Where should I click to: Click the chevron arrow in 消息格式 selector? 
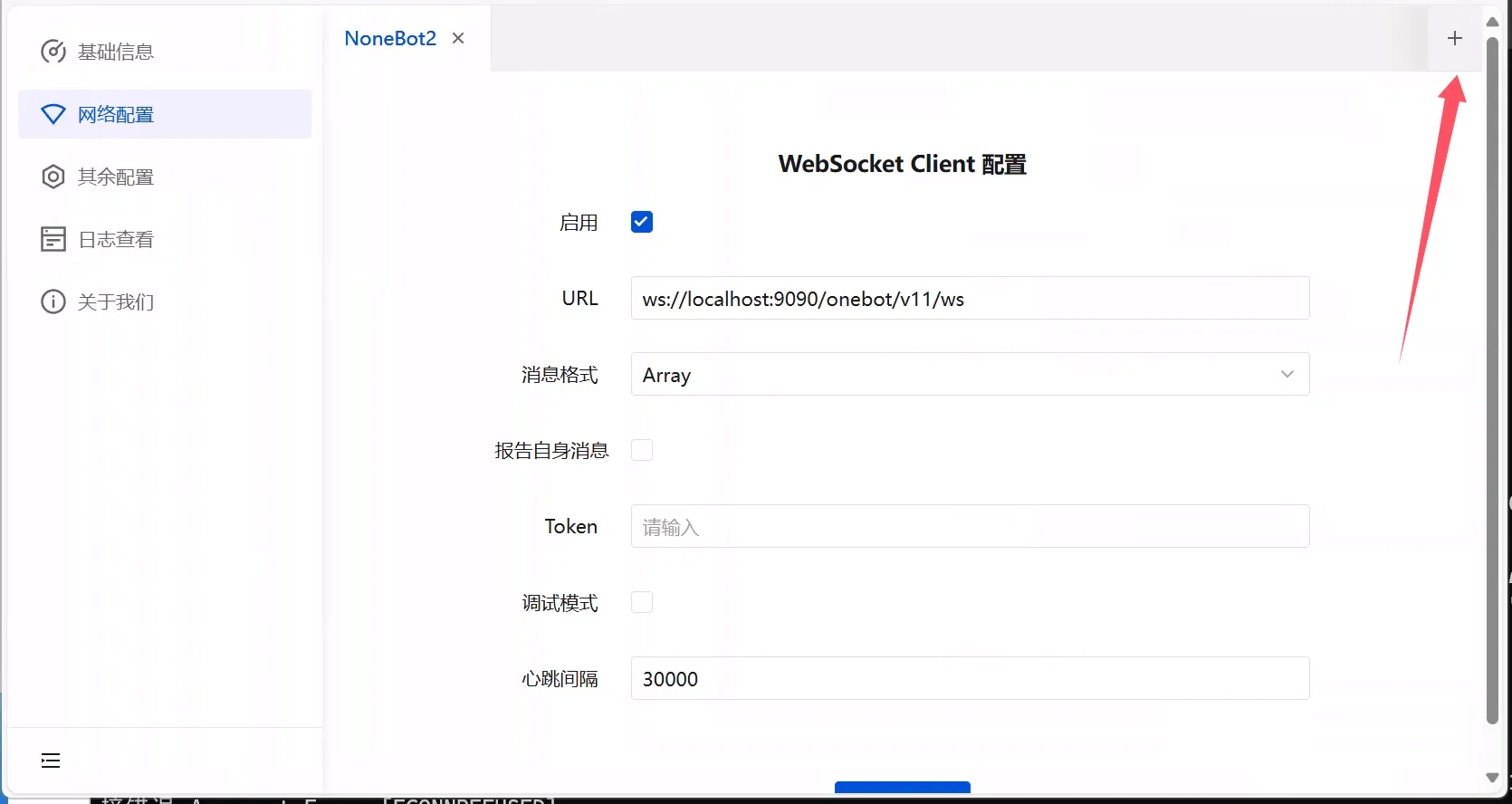click(1287, 374)
